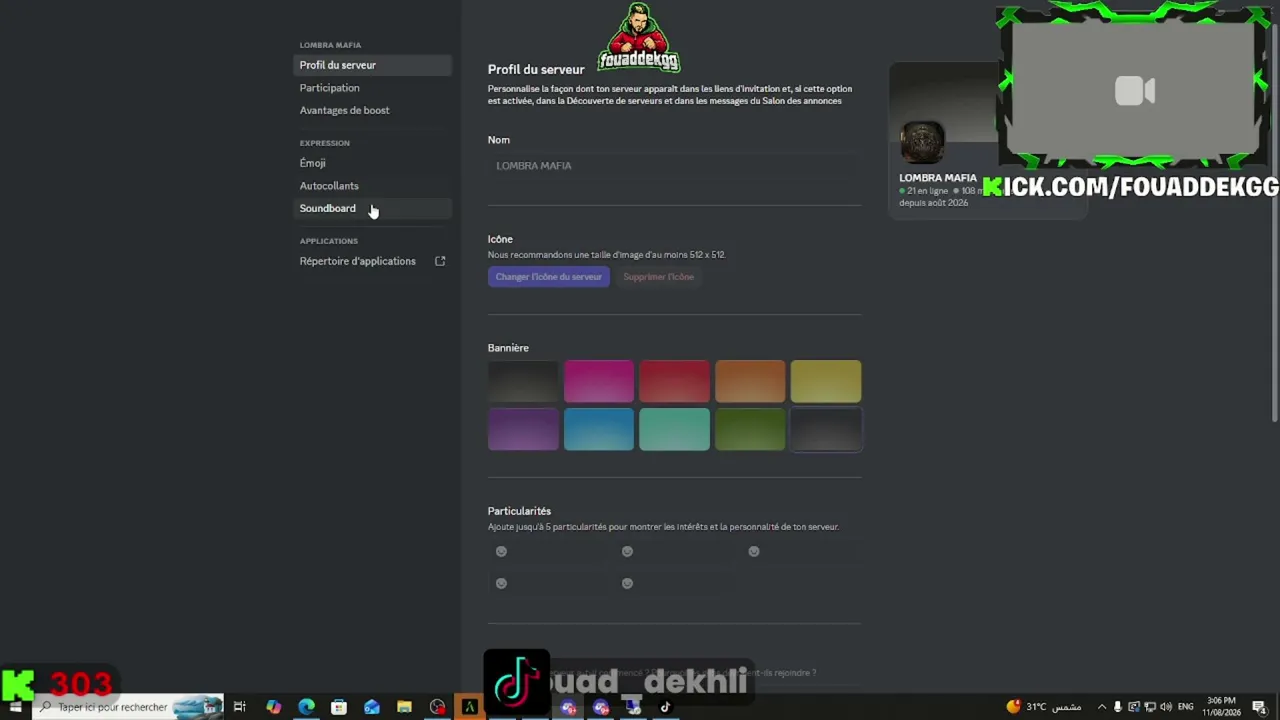Open Microsoft Edge from the taskbar

click(x=306, y=707)
